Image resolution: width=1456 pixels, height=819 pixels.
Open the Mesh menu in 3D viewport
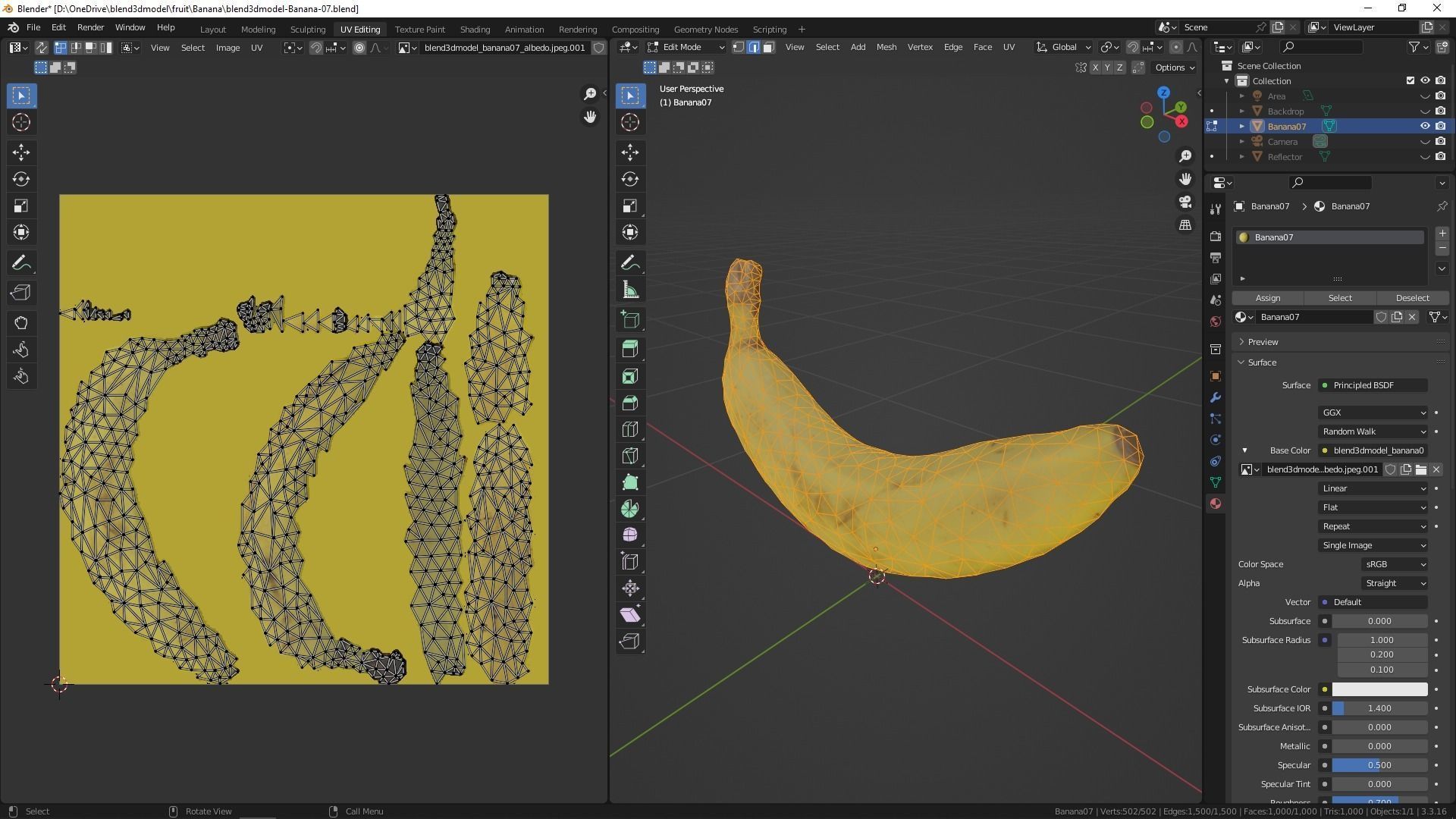point(886,47)
